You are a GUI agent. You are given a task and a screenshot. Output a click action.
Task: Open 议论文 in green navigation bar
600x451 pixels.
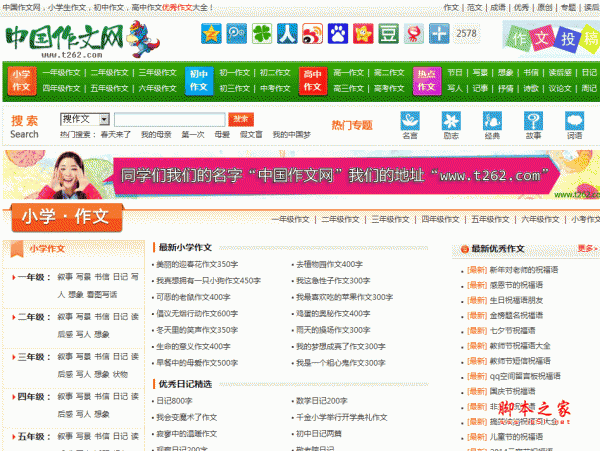[x=560, y=89]
